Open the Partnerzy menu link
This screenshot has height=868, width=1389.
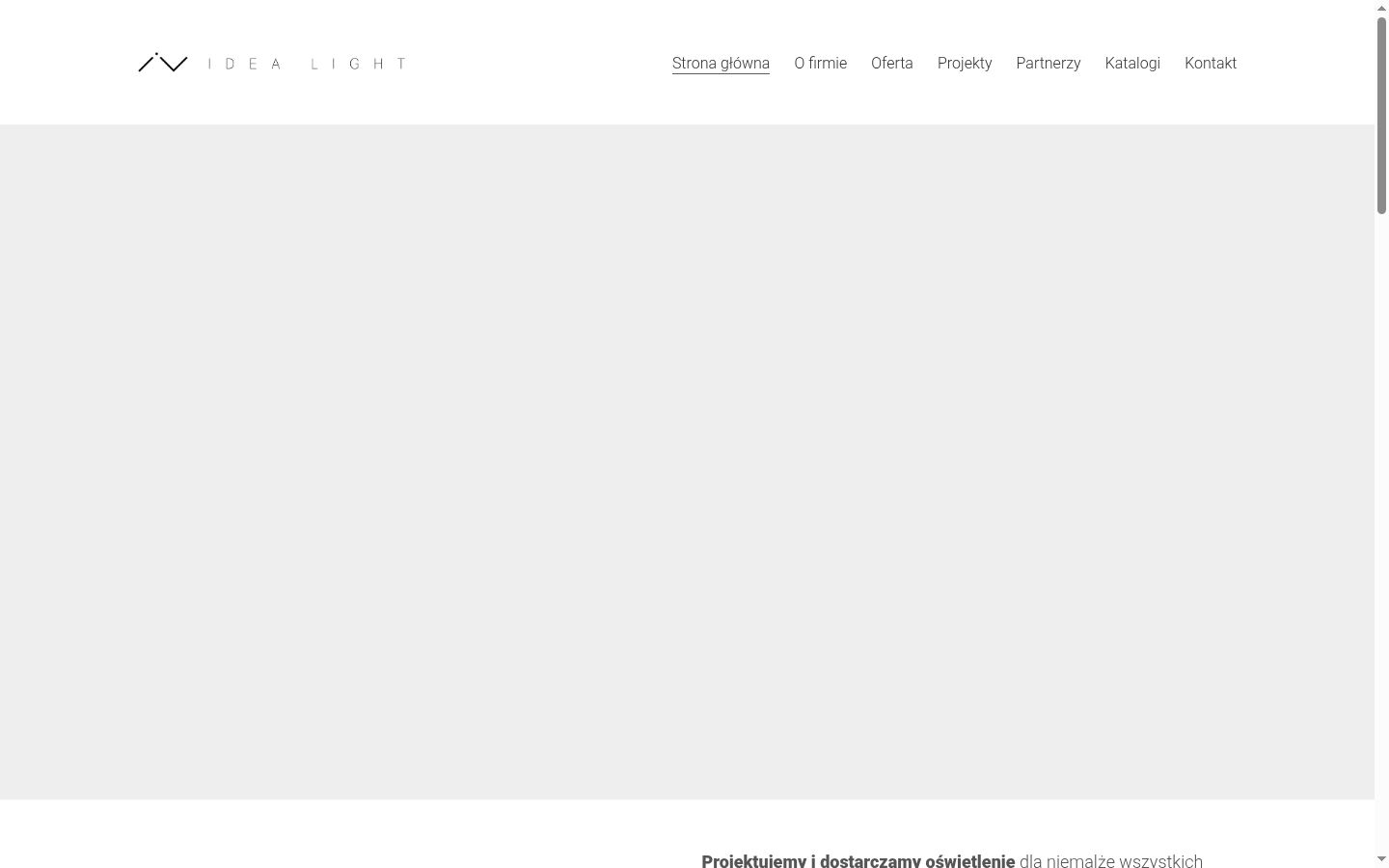tap(1049, 64)
